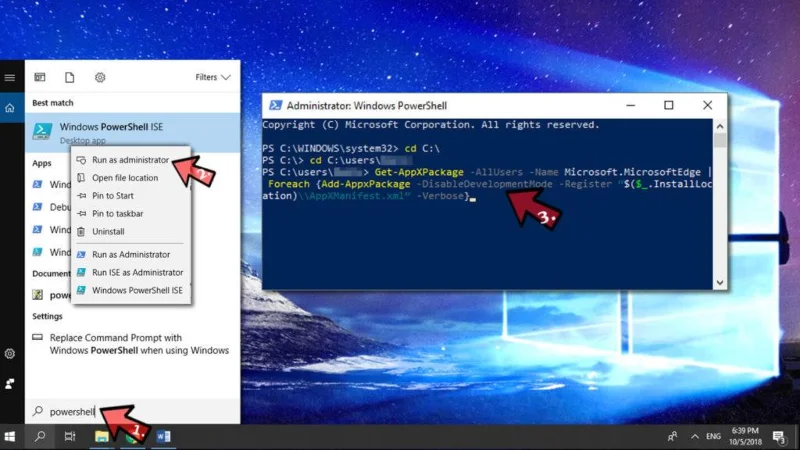Image resolution: width=800 pixels, height=450 pixels.
Task: Click the ENG language indicator
Action: [713, 437]
